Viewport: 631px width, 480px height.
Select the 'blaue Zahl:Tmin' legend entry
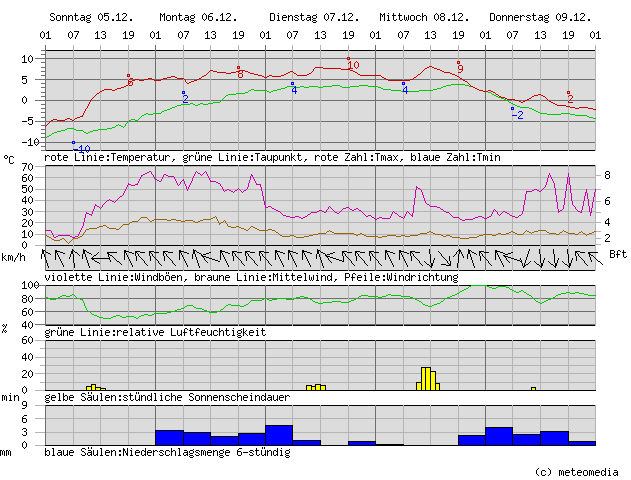click(455, 157)
